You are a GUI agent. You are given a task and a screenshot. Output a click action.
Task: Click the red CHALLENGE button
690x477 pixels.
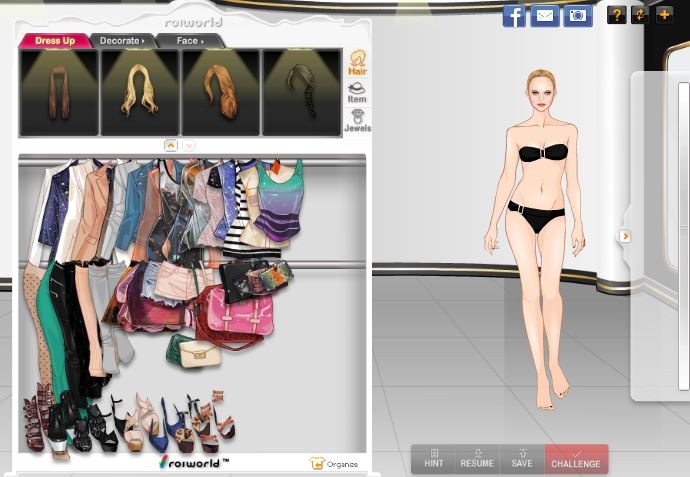(576, 459)
